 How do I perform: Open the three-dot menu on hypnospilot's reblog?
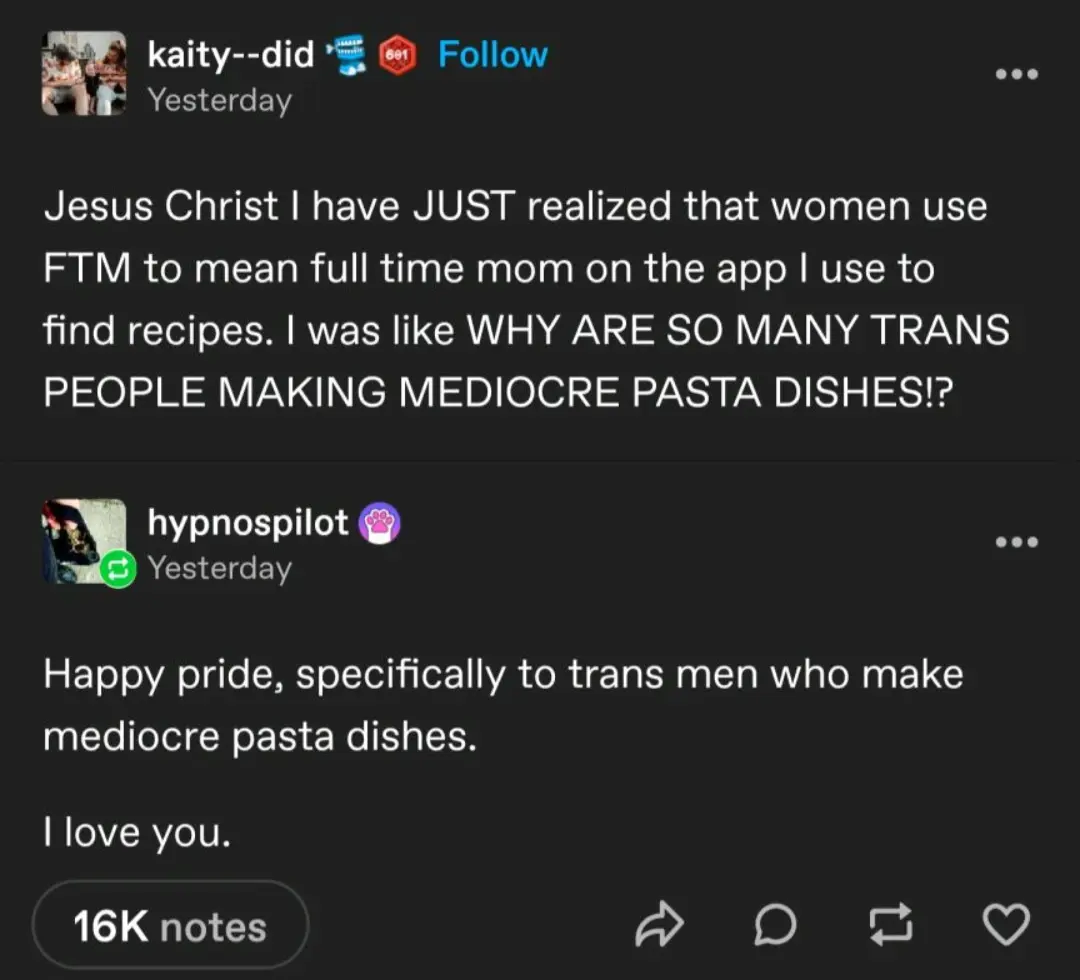pyautogui.click(x=1018, y=542)
